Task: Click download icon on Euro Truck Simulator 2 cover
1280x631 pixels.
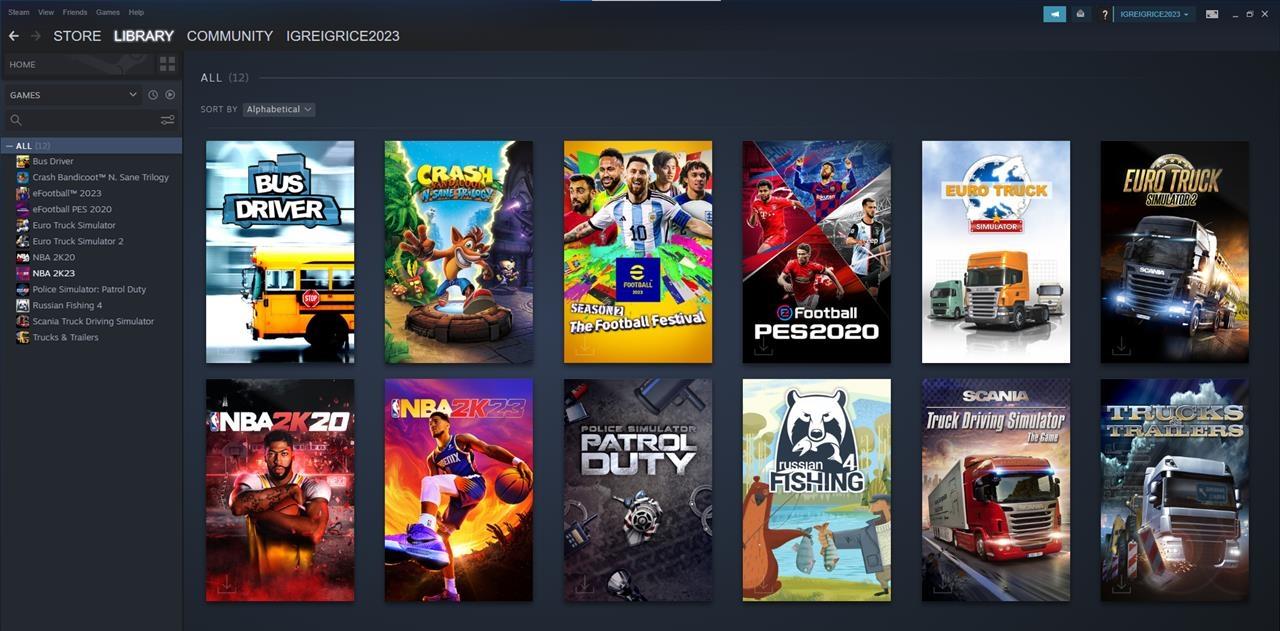Action: click(1122, 346)
